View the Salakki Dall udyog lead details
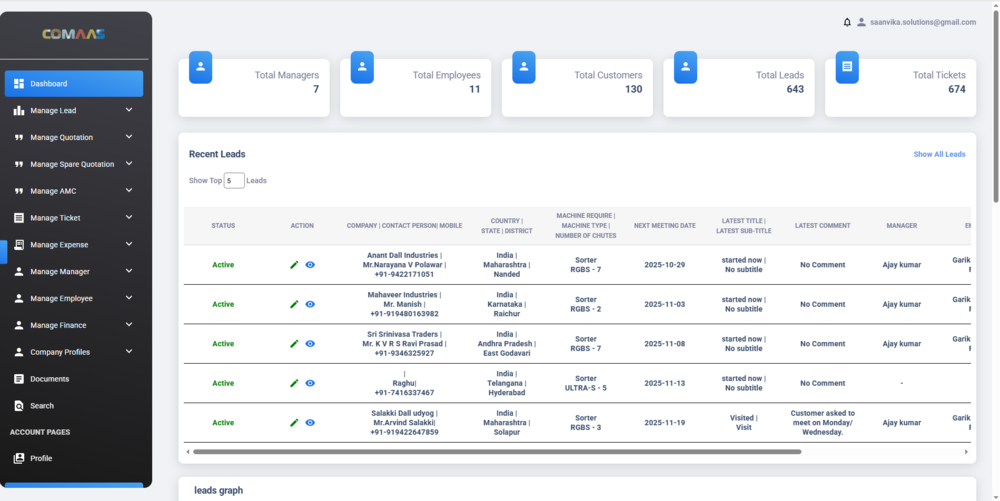This screenshot has width=1000, height=501. tap(310, 423)
